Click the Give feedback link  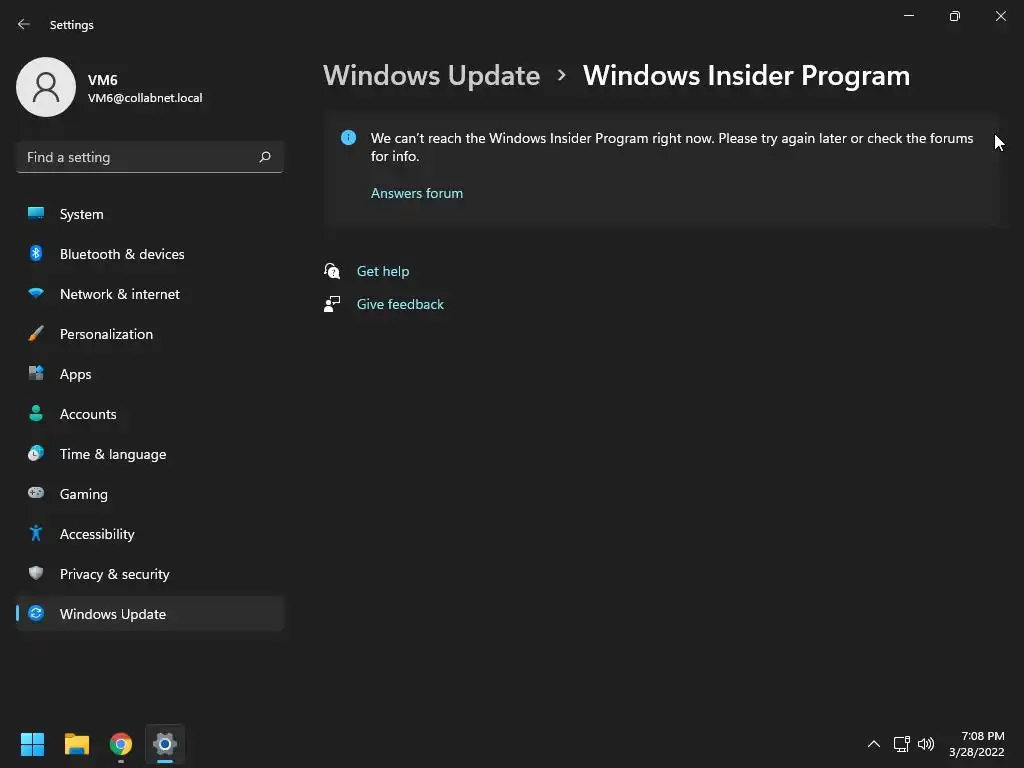tap(400, 304)
